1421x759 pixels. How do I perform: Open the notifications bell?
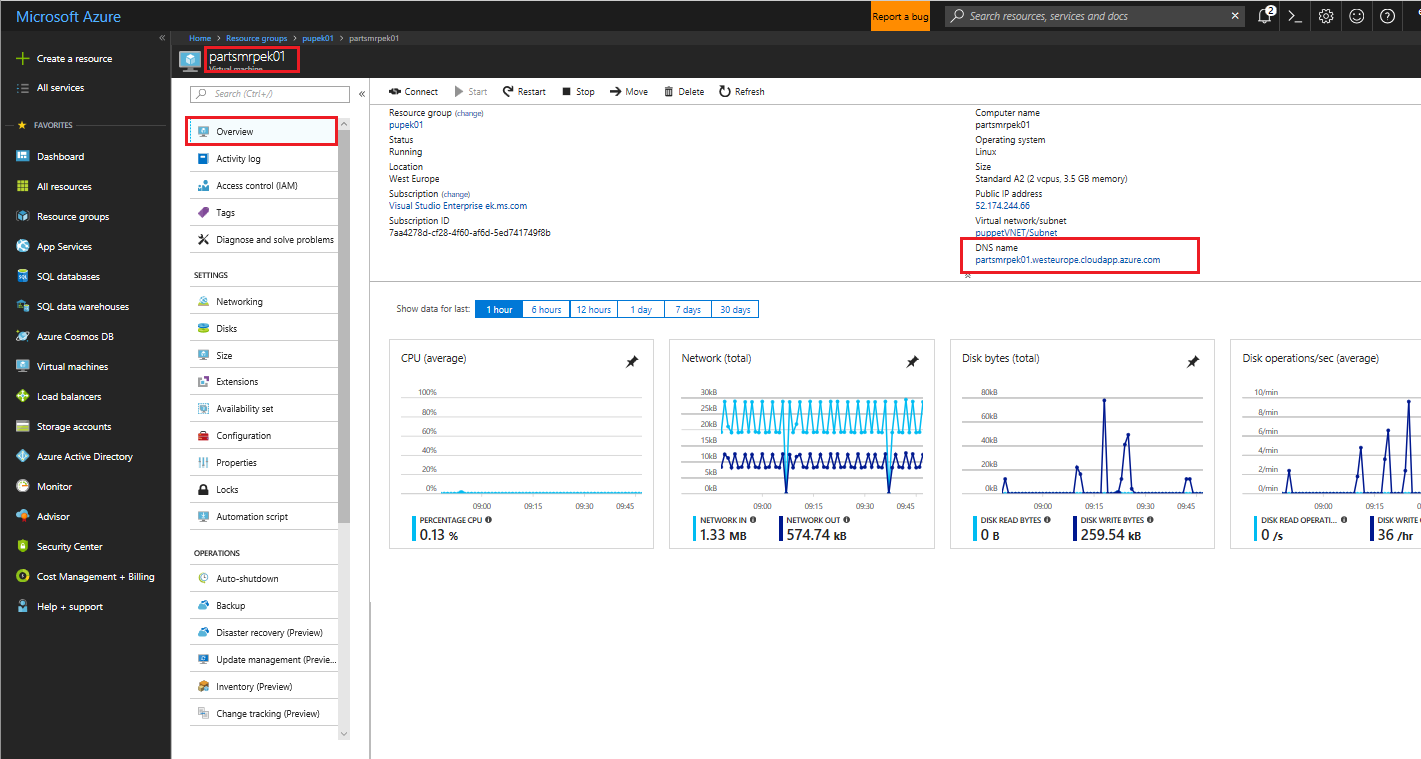click(1264, 16)
